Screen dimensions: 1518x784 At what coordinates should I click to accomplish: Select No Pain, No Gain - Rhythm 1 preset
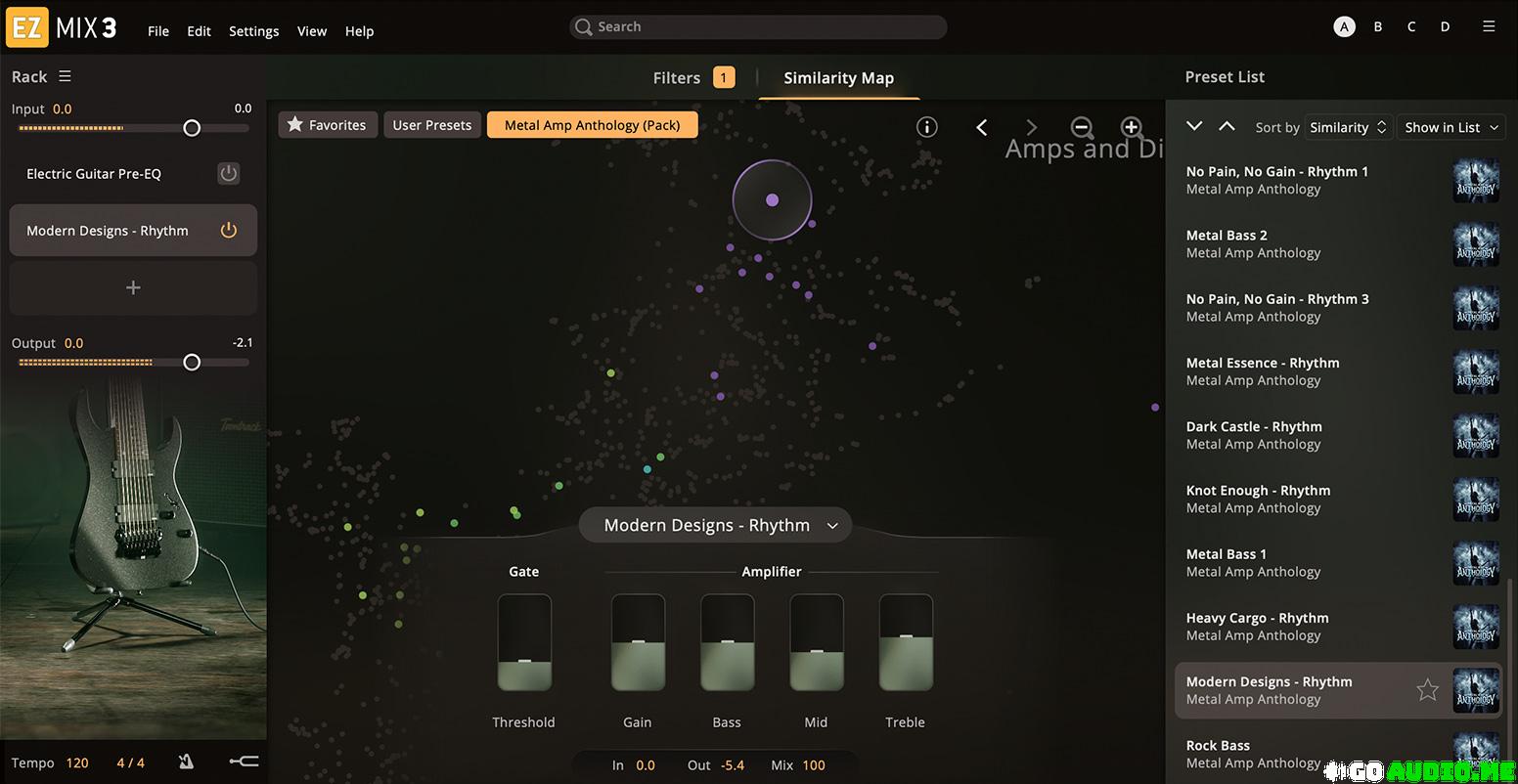tap(1338, 180)
